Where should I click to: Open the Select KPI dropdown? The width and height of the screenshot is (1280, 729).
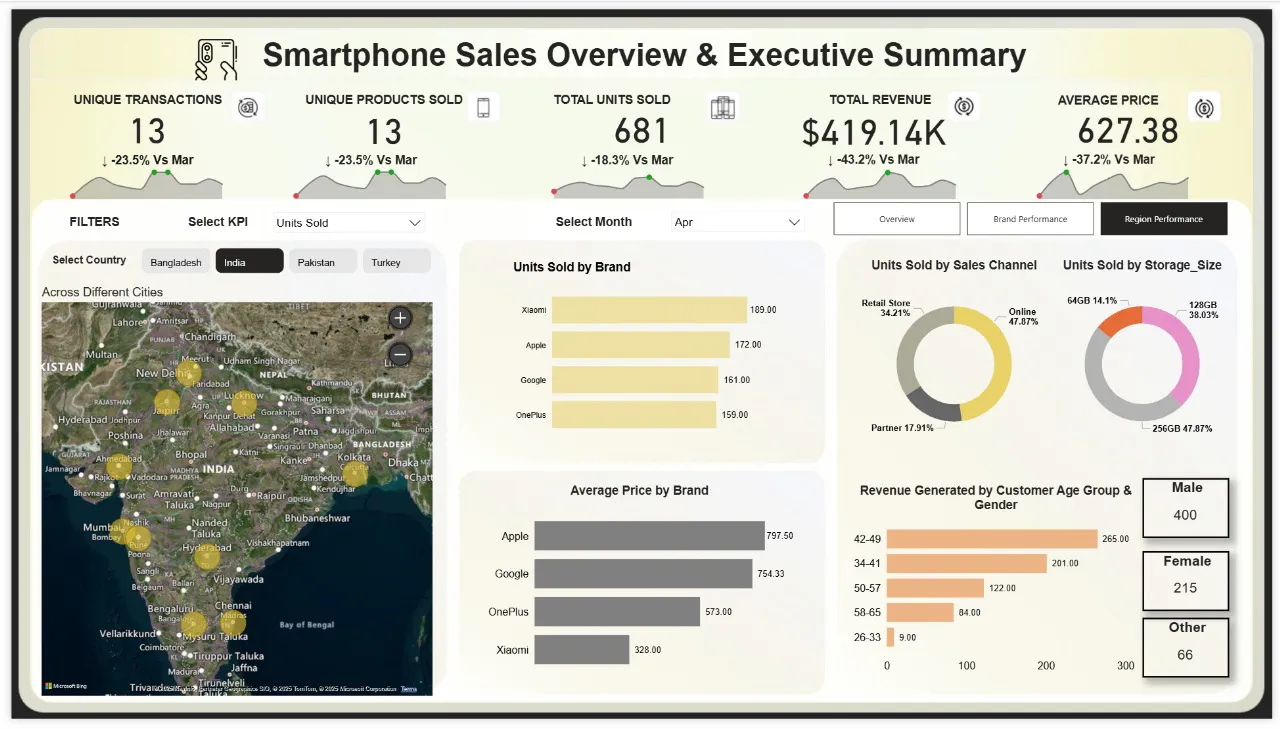pyautogui.click(x=348, y=223)
